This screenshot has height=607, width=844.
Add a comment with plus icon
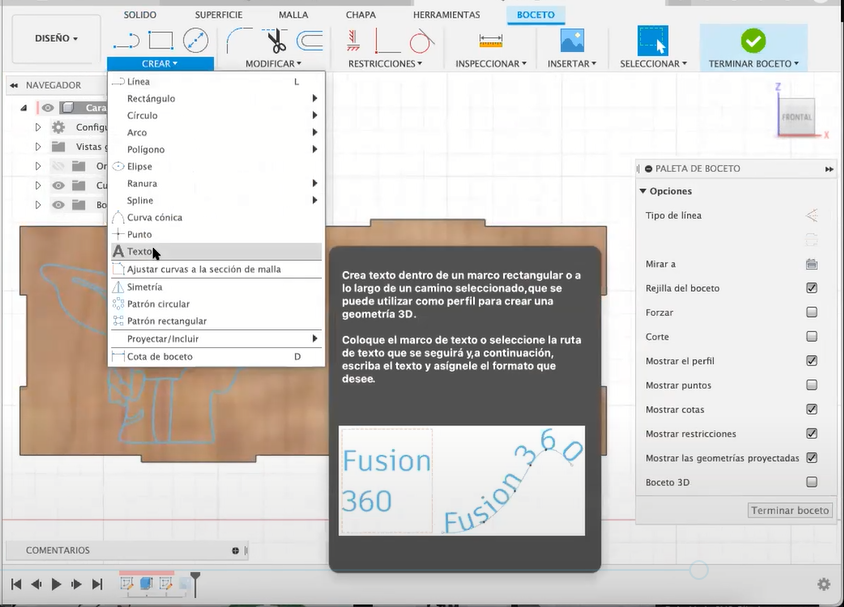pyautogui.click(x=235, y=550)
